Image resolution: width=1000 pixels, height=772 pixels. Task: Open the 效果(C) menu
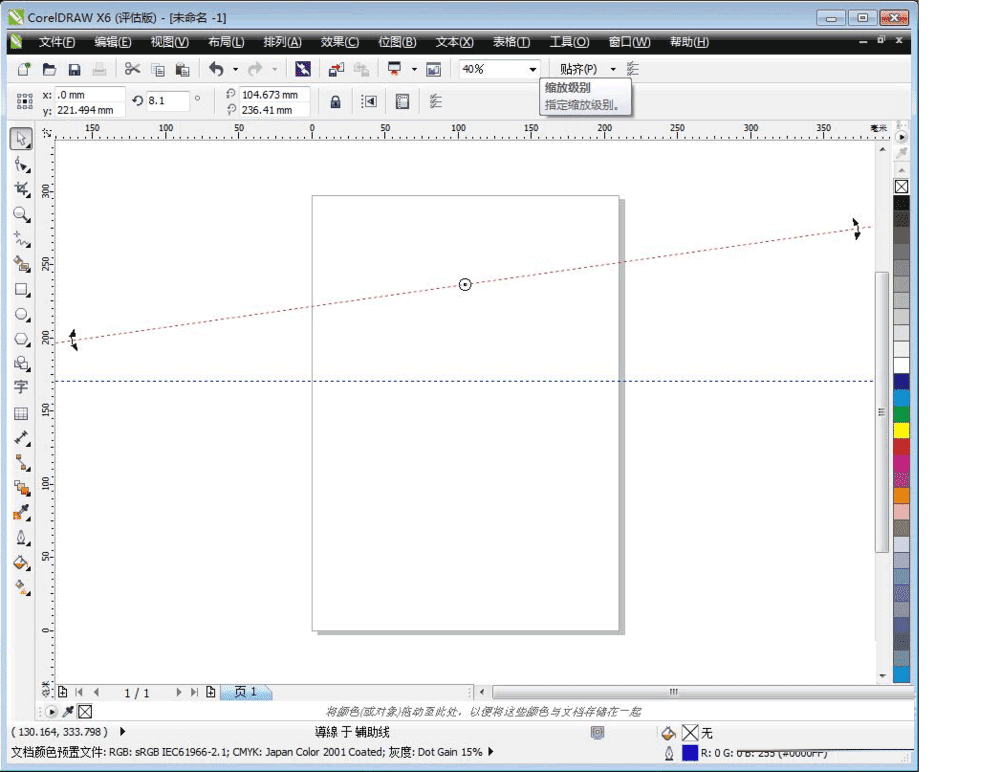point(339,42)
